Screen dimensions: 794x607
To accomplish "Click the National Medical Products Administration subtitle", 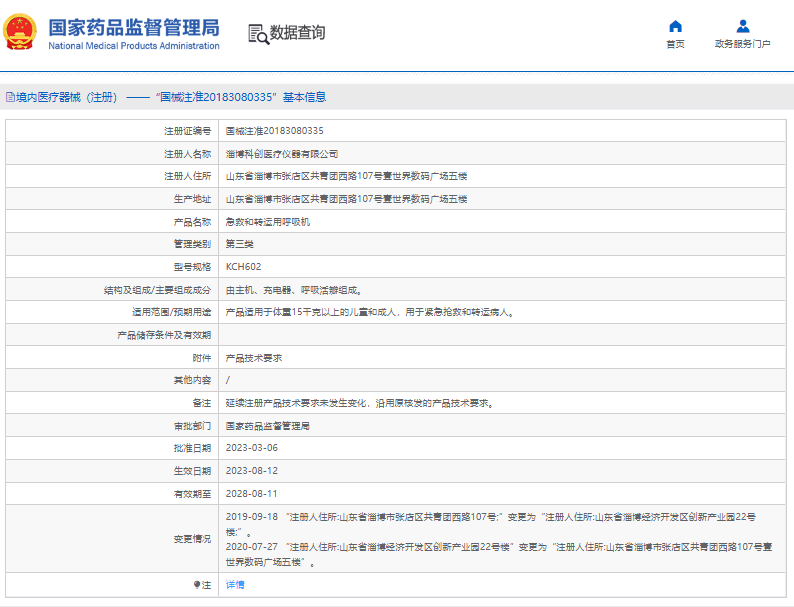I will (x=133, y=46).
